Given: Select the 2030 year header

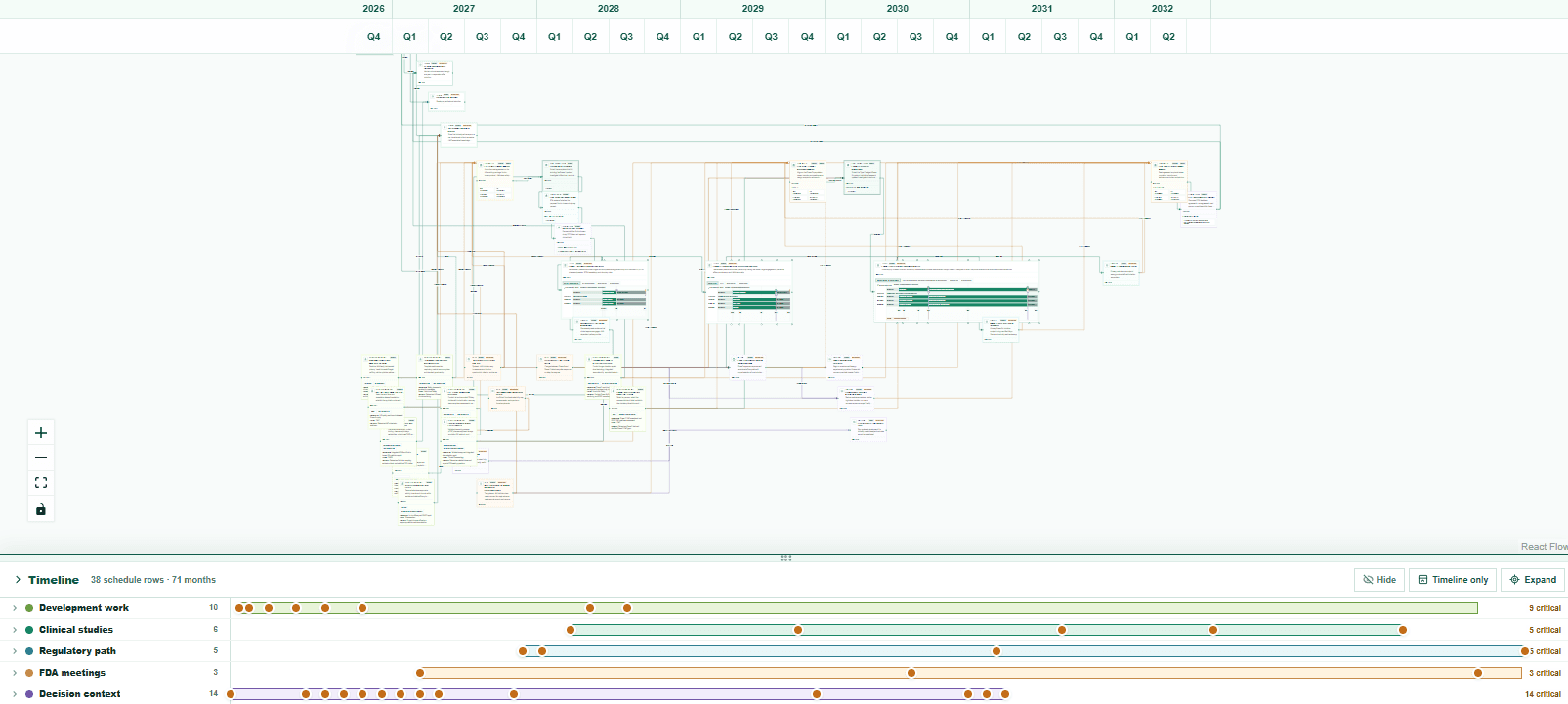Looking at the screenshot, I should coord(898,9).
